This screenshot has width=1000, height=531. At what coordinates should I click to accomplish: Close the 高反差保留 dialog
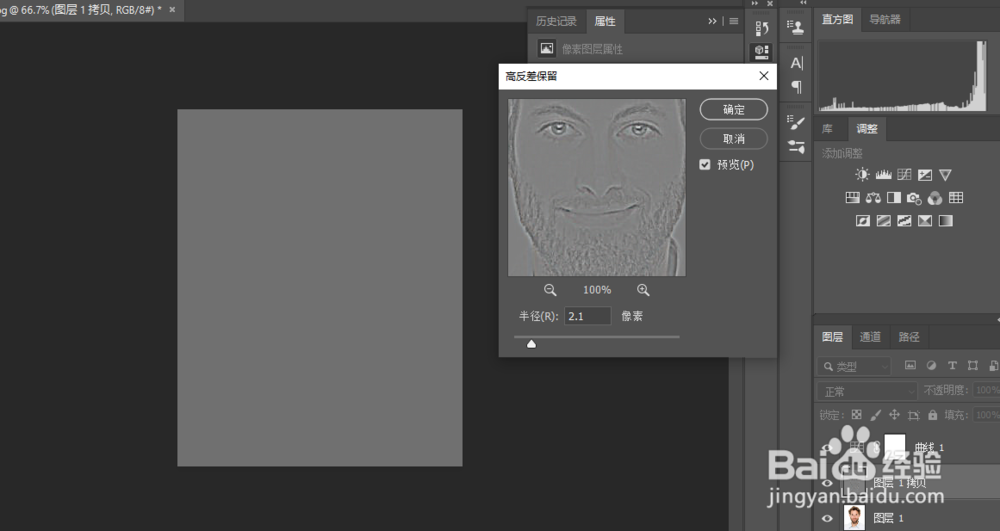pyautogui.click(x=764, y=76)
